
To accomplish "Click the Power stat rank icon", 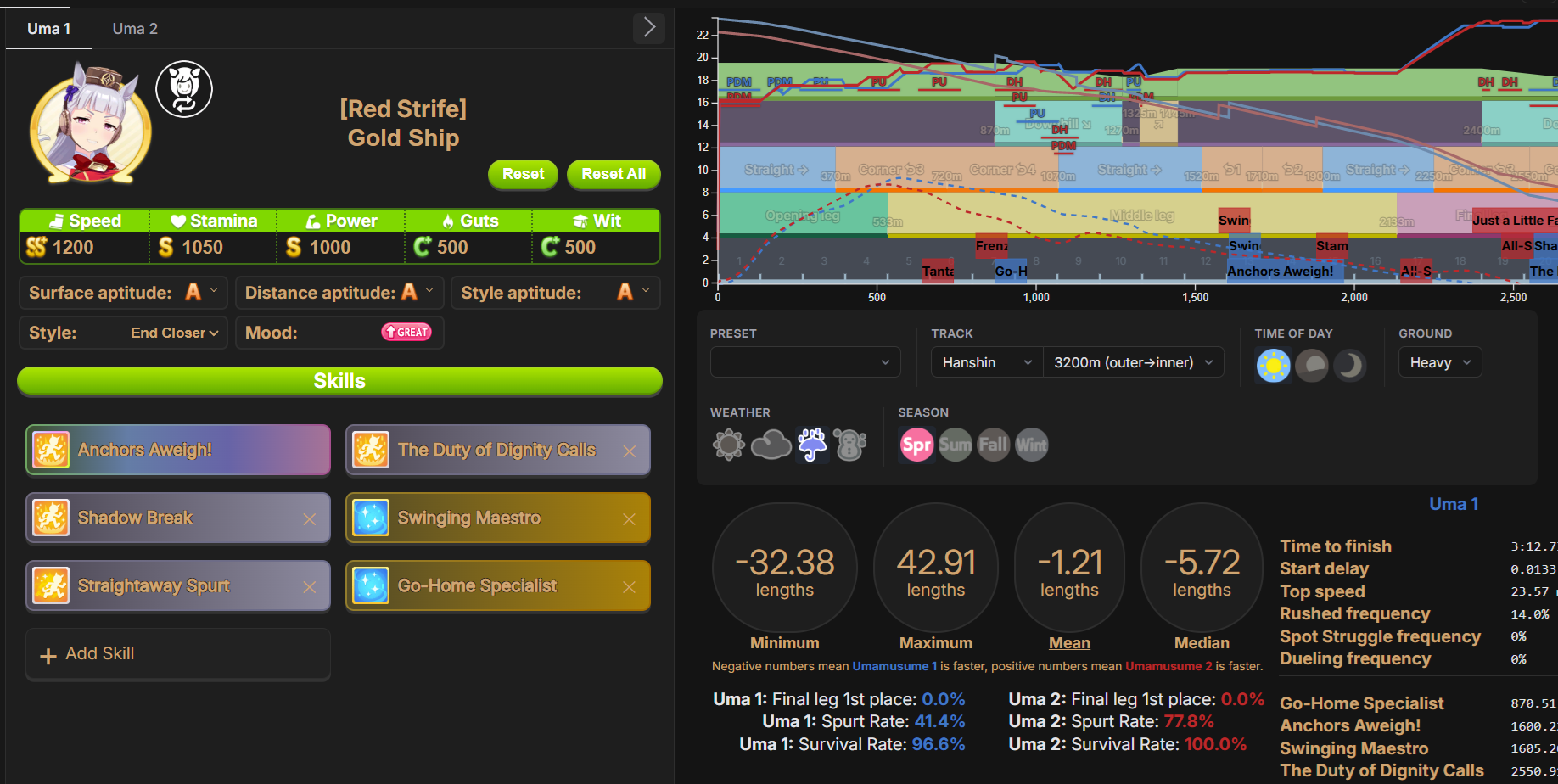I will pos(294,247).
